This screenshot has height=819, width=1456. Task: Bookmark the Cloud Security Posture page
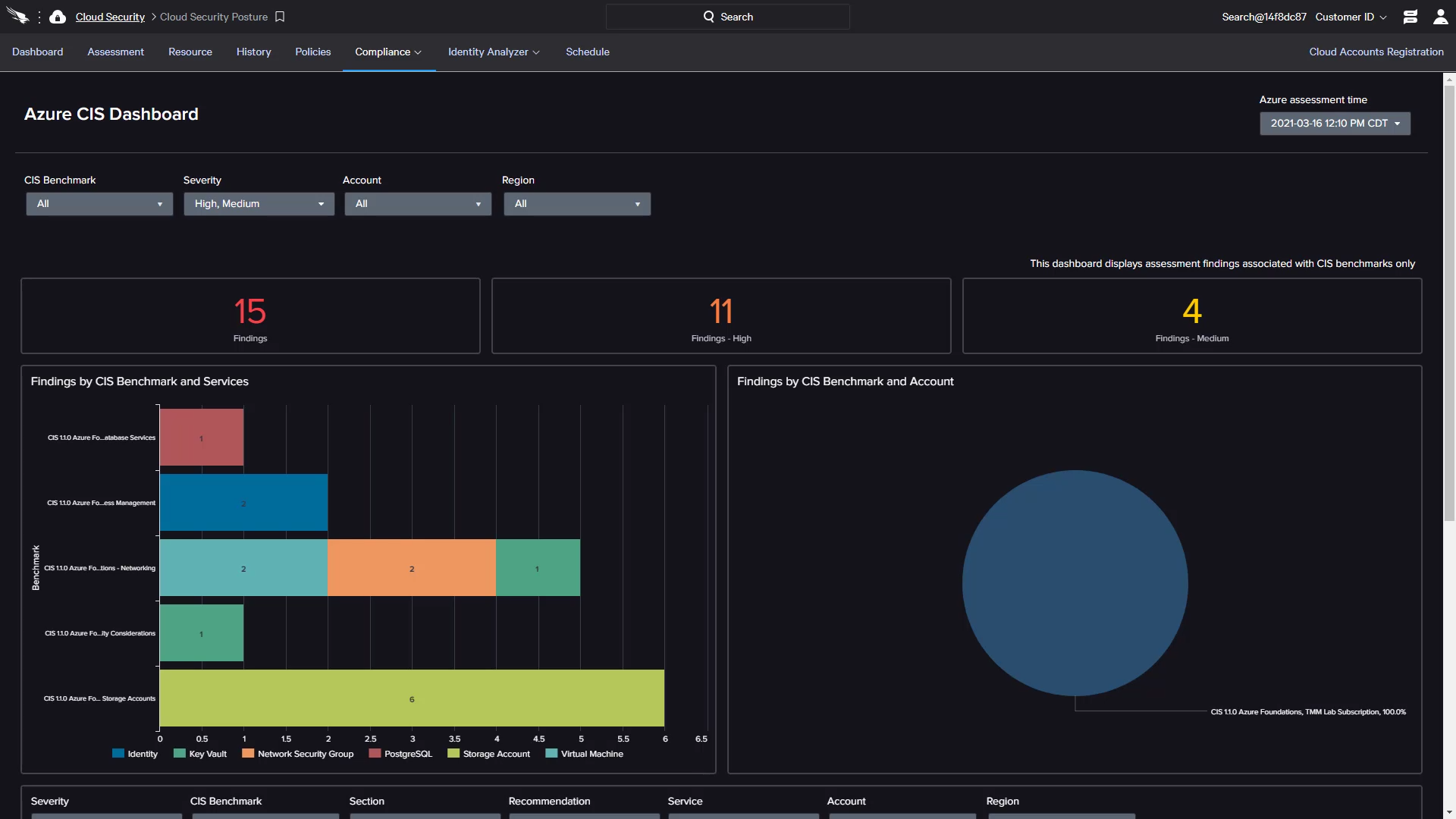click(x=280, y=17)
